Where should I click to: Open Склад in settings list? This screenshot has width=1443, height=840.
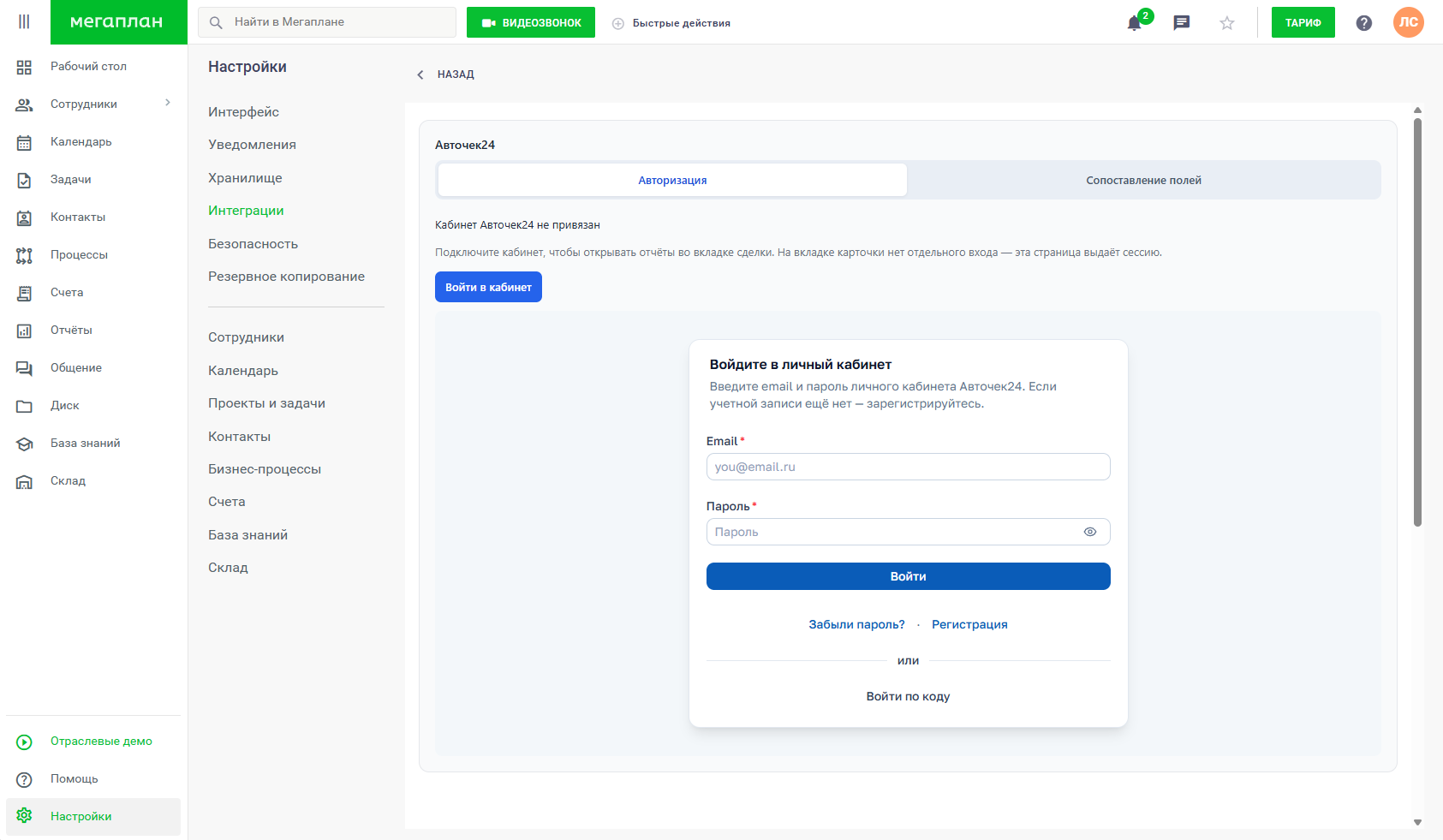click(228, 568)
